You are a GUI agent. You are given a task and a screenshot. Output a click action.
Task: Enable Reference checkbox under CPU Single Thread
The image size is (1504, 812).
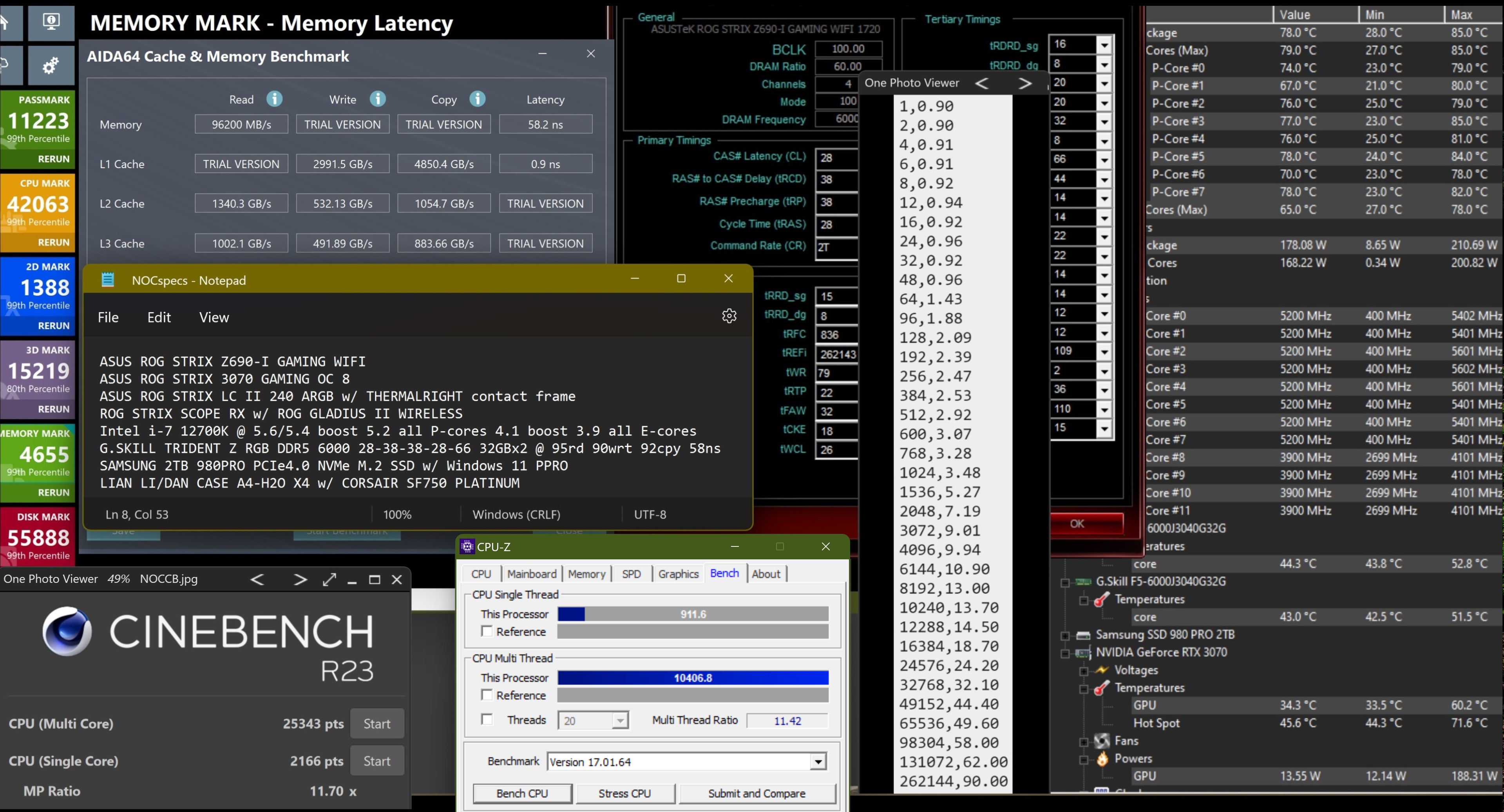tap(486, 631)
